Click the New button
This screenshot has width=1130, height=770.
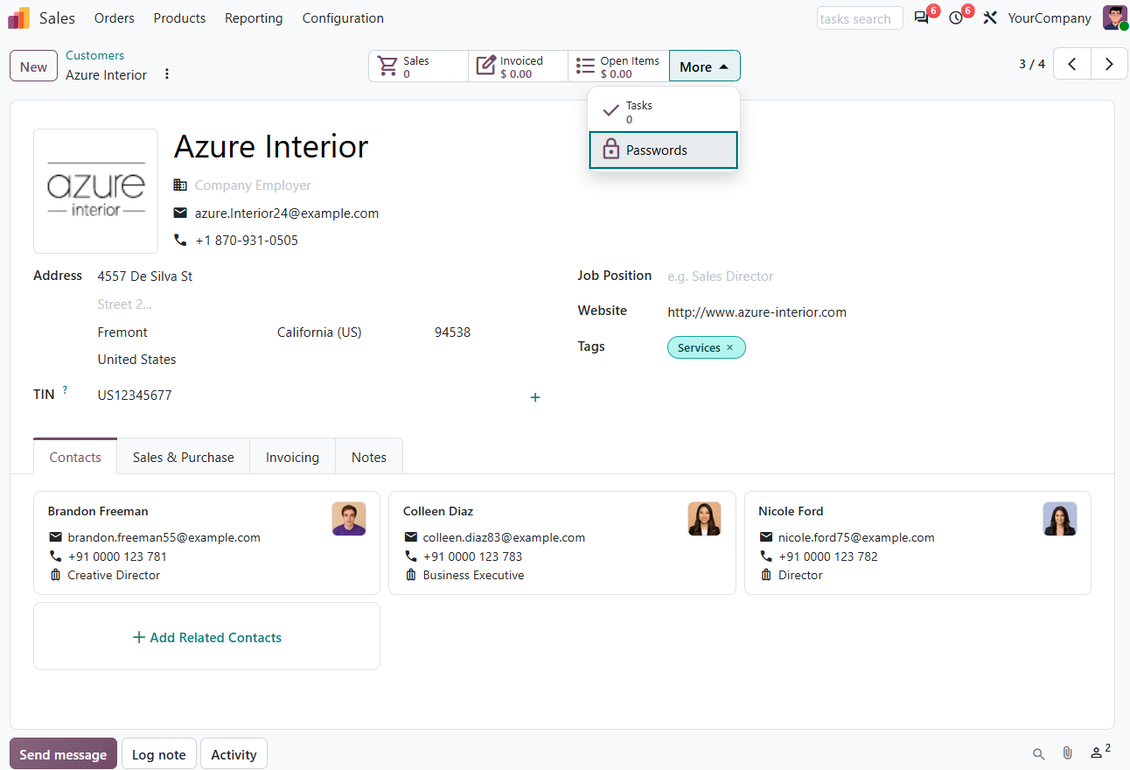(33, 66)
